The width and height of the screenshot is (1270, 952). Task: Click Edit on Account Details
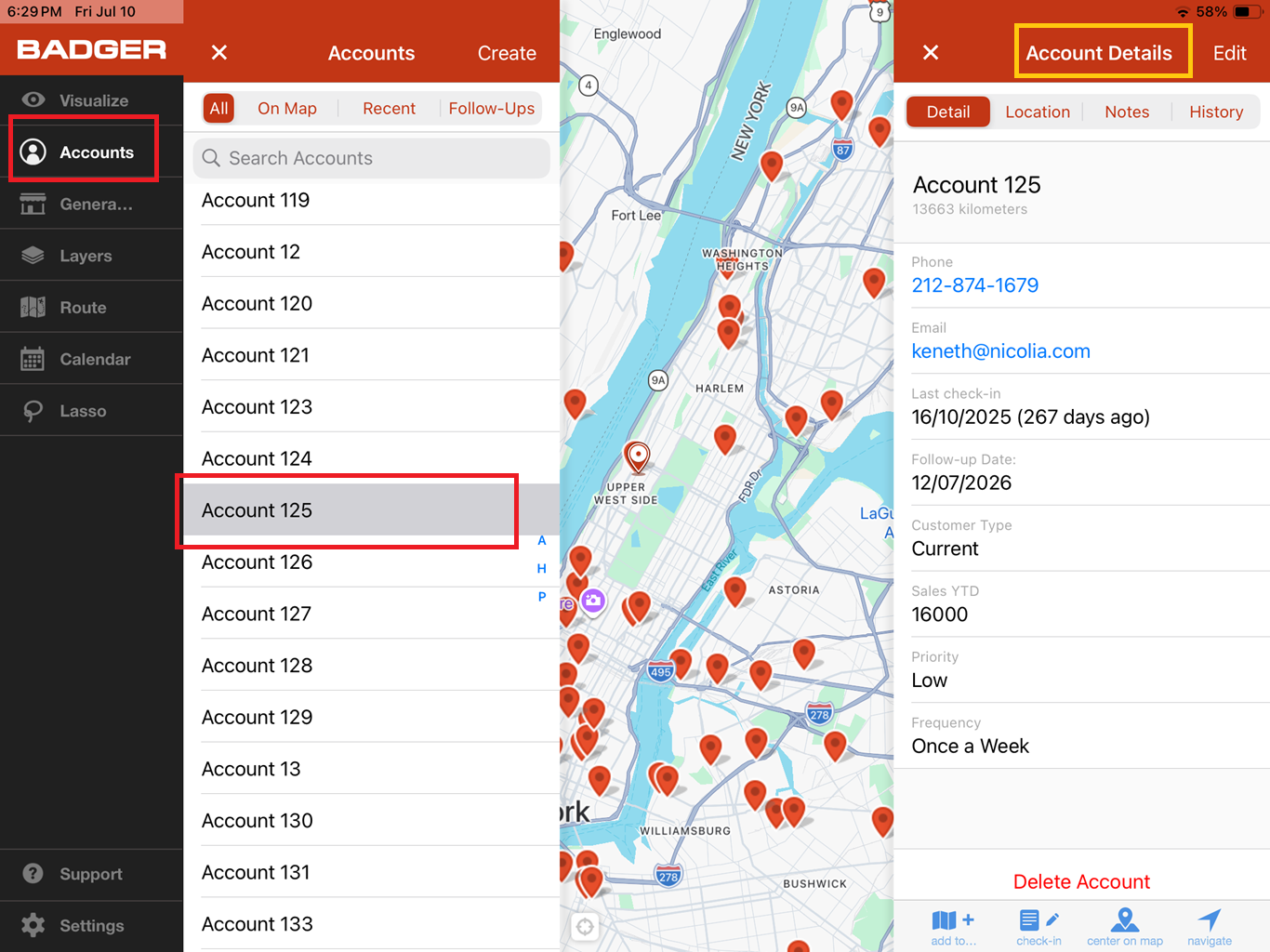click(1229, 53)
